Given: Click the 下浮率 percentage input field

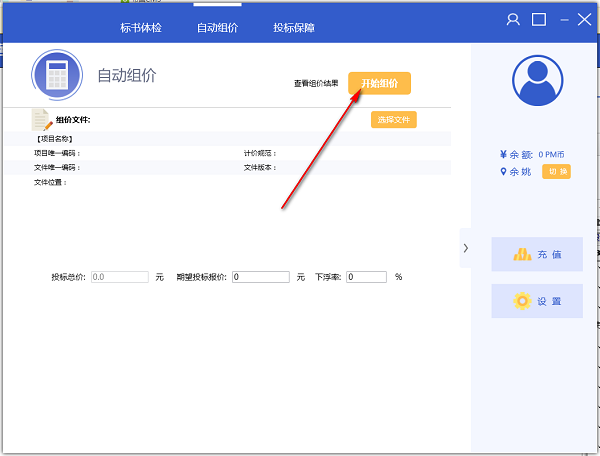Looking at the screenshot, I should 365,276.
